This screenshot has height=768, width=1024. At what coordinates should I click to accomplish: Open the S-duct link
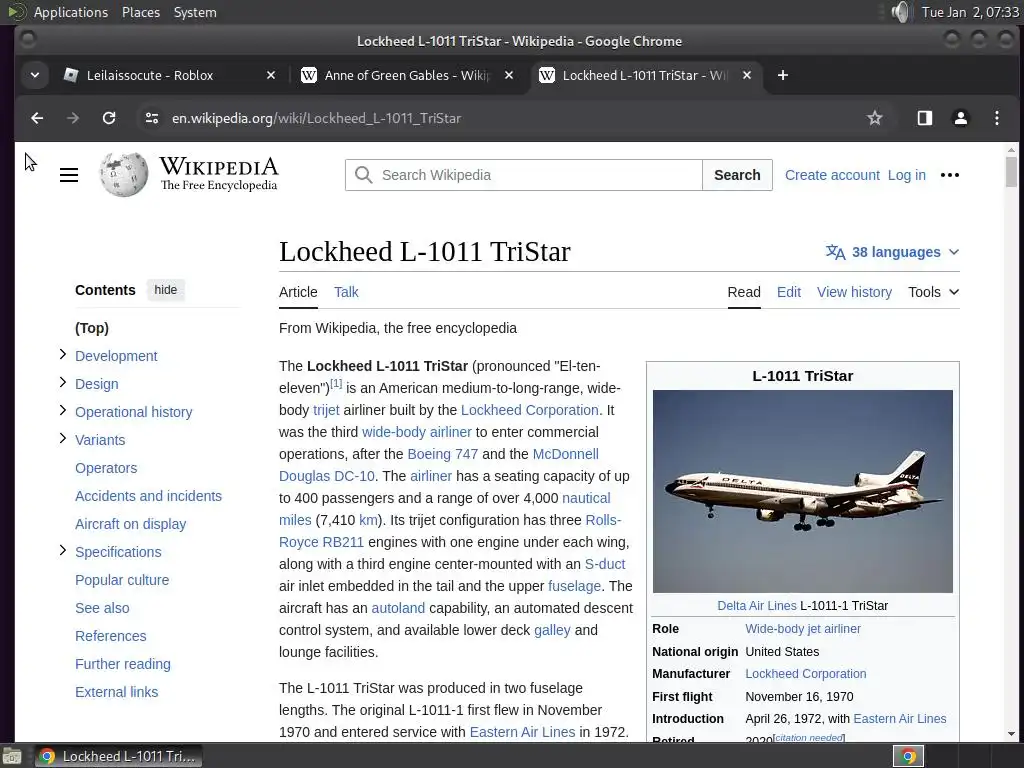pos(605,564)
